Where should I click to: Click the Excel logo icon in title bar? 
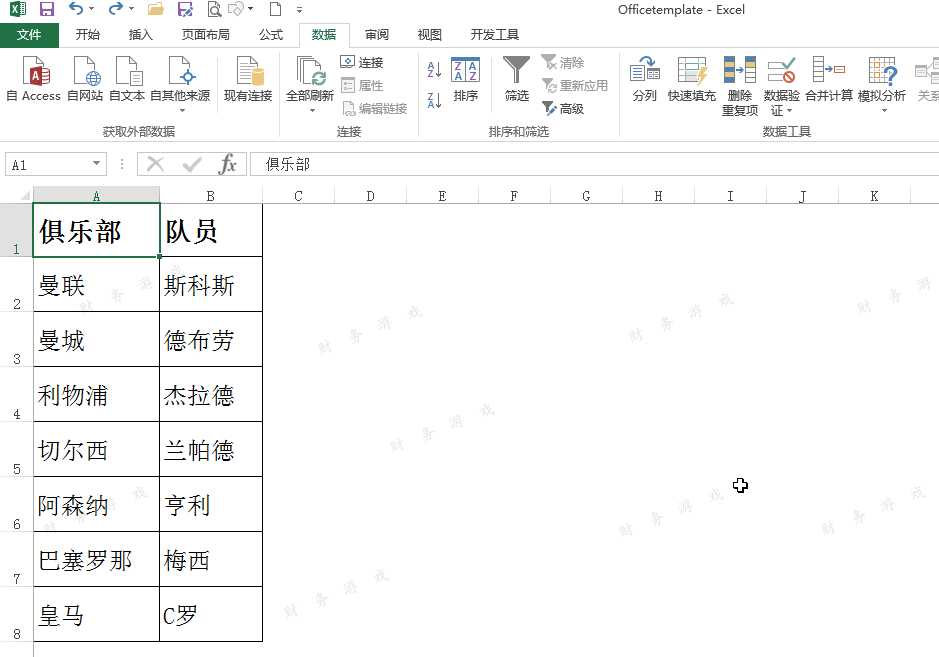18,9
